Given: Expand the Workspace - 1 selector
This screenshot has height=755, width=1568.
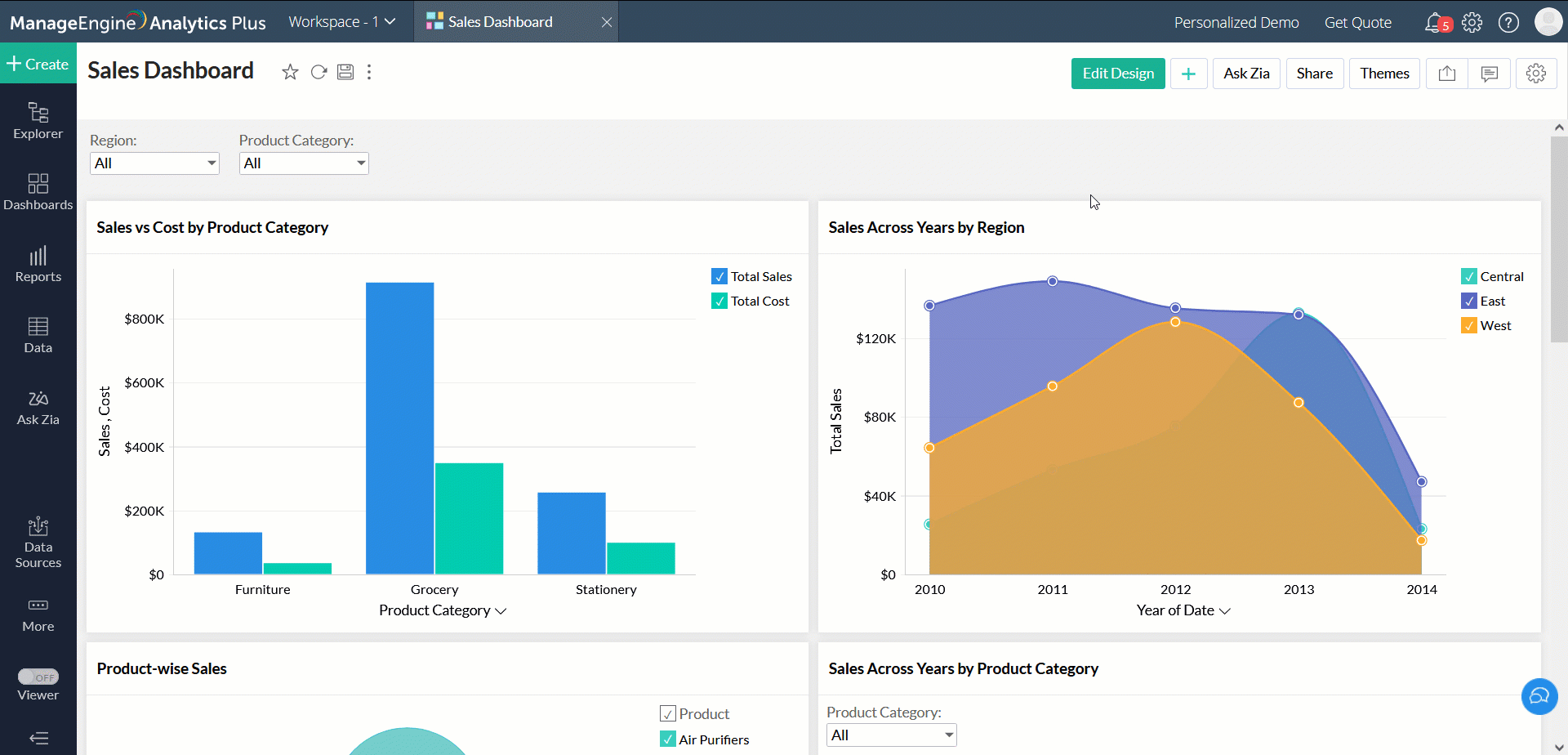Looking at the screenshot, I should pos(341,22).
